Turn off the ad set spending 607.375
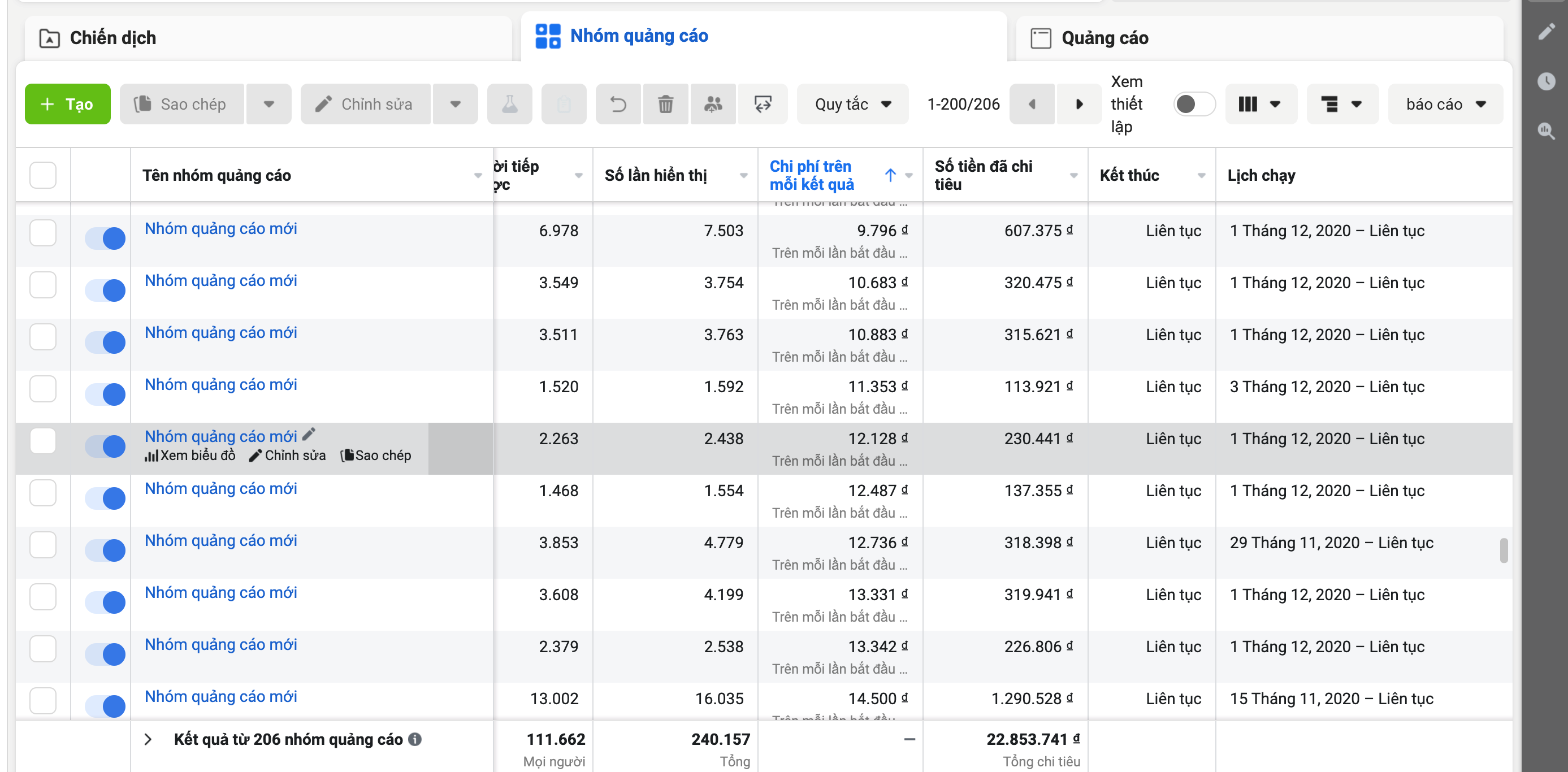The height and width of the screenshot is (772, 1568). click(x=105, y=238)
